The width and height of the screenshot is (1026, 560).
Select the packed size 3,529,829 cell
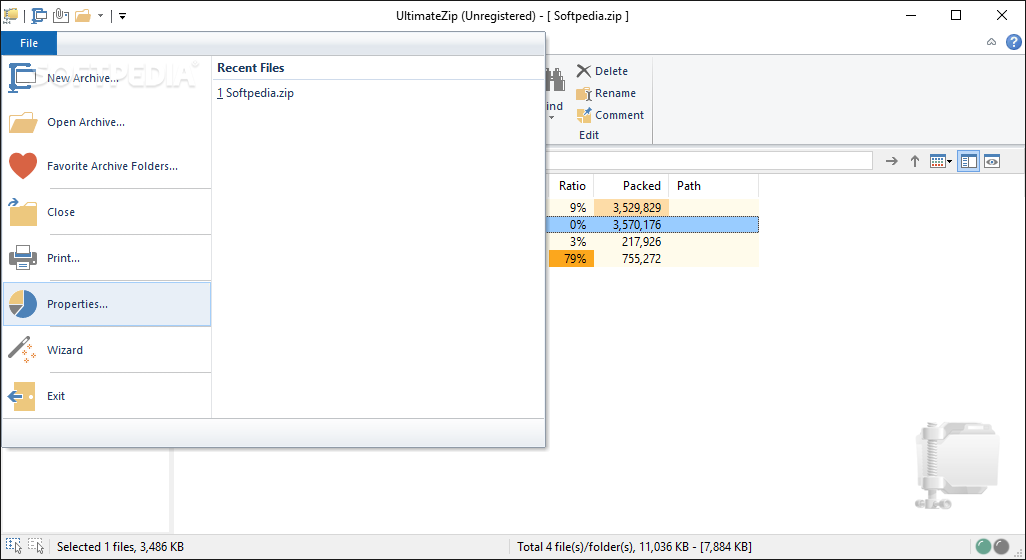click(631, 207)
